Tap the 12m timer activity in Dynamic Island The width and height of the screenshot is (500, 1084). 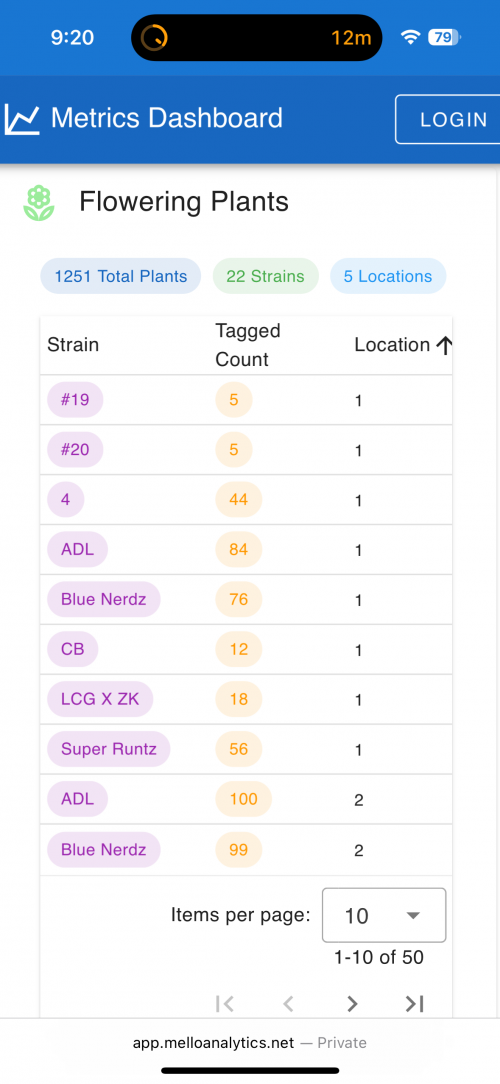coord(351,37)
